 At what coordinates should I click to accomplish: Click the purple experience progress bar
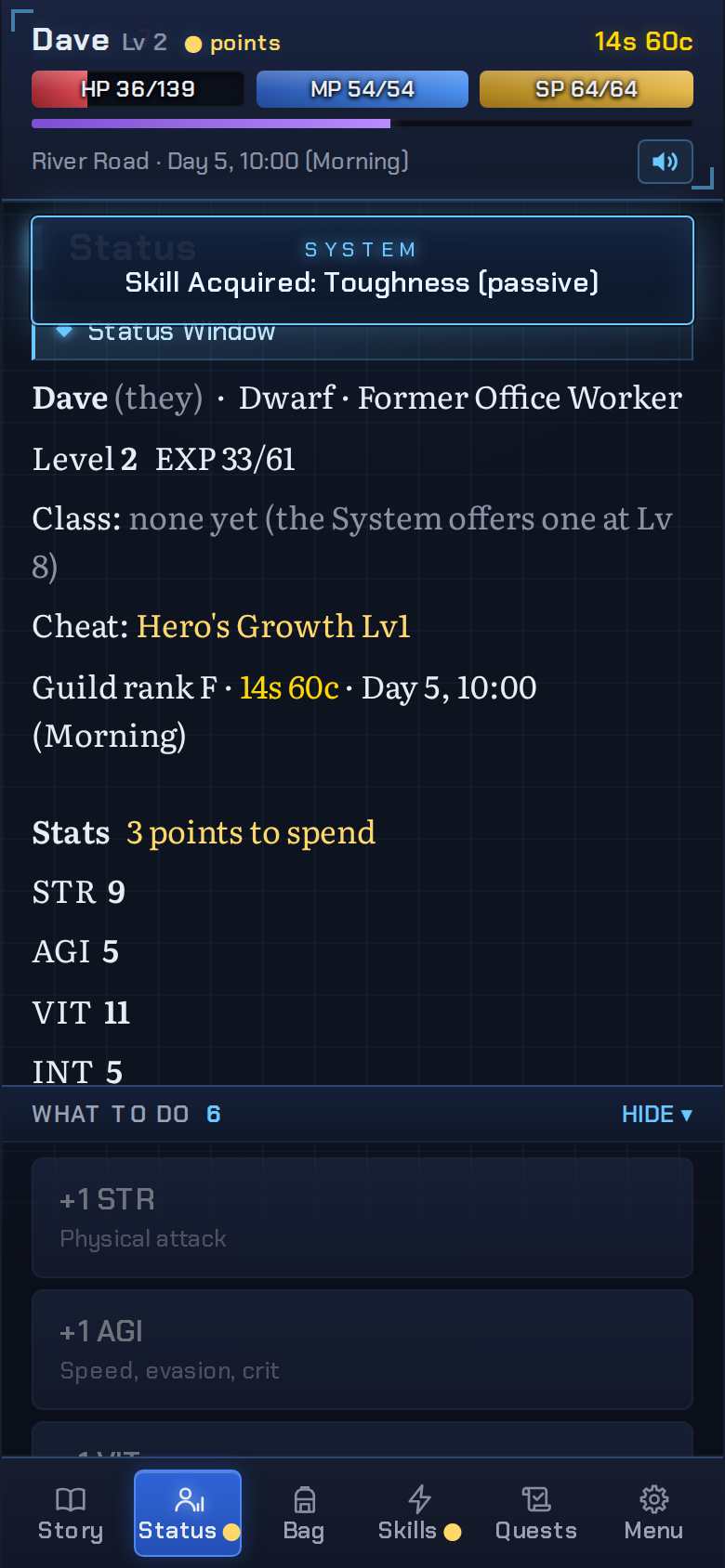362,123
